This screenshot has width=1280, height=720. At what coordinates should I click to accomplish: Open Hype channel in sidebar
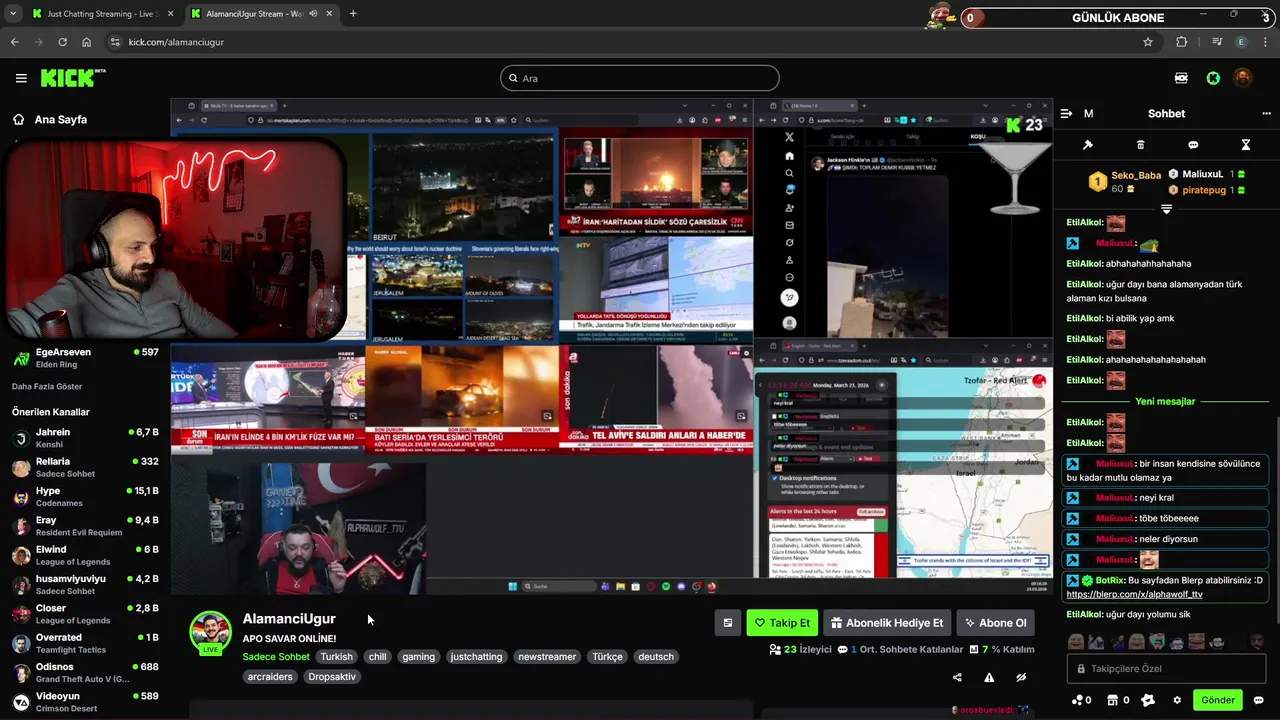[x=85, y=497]
